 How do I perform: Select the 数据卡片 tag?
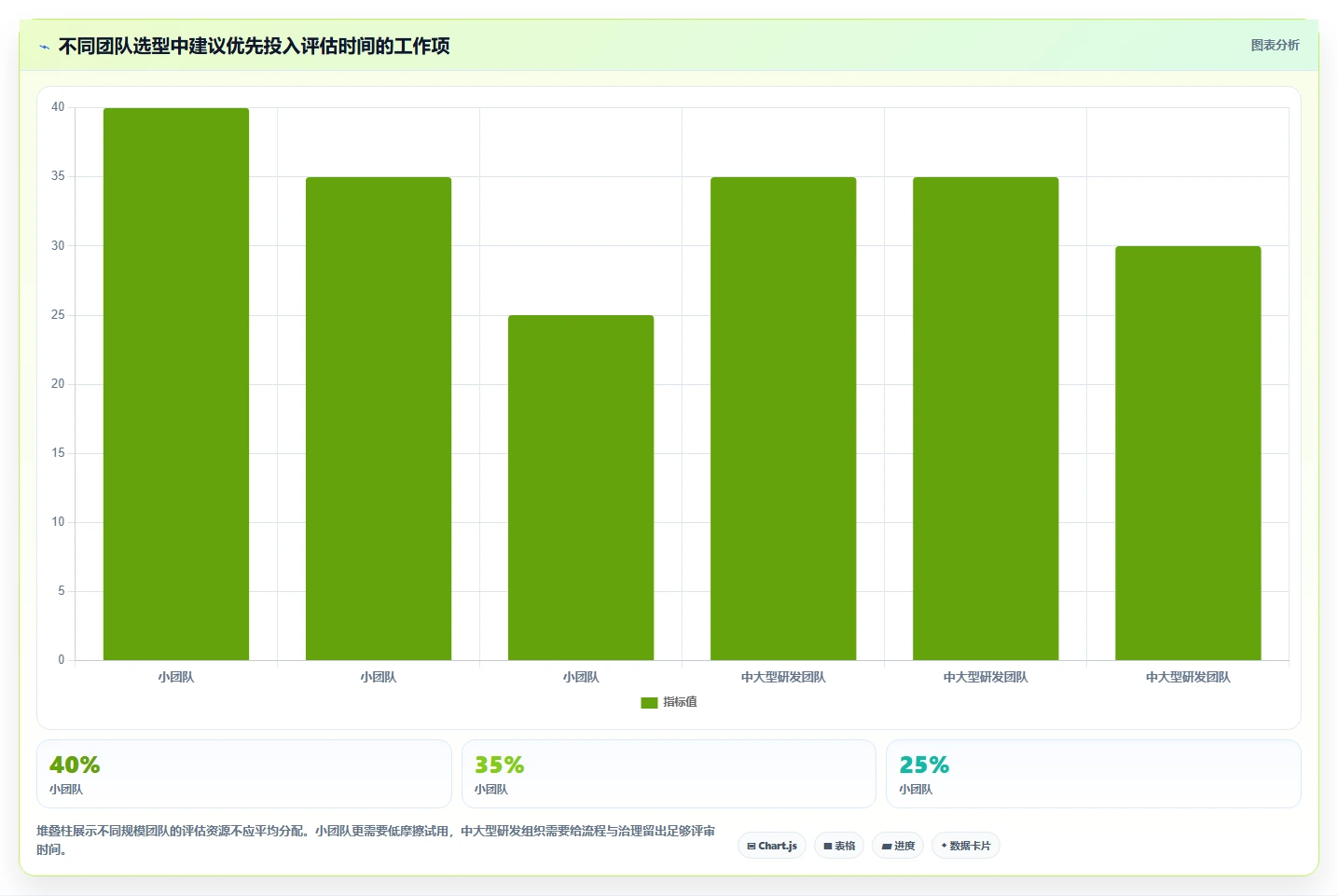966,846
